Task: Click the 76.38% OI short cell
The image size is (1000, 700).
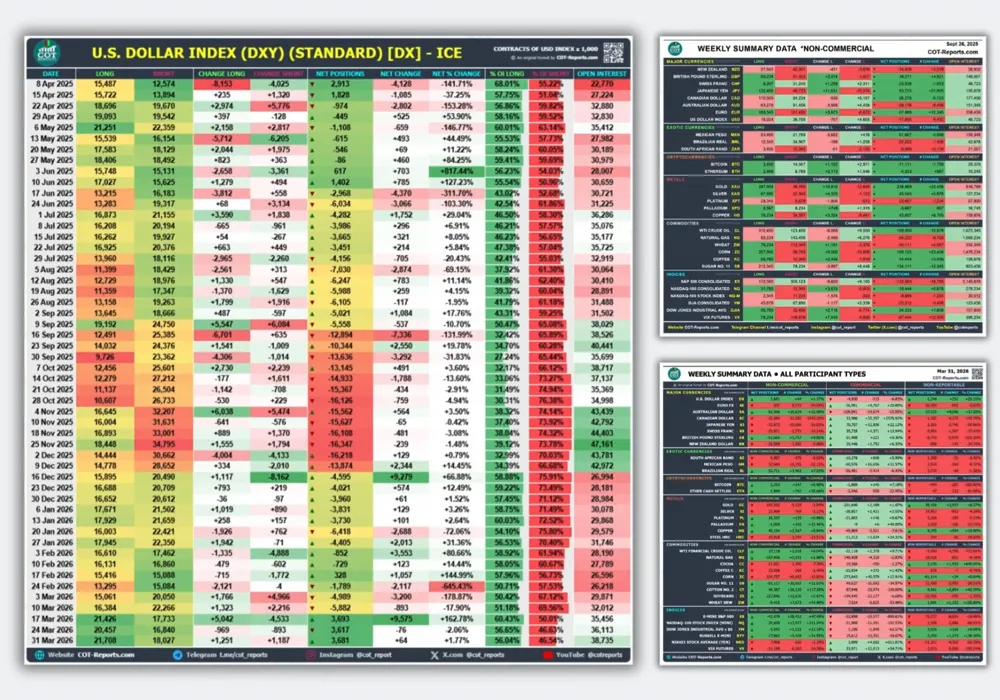Action: pos(550,400)
